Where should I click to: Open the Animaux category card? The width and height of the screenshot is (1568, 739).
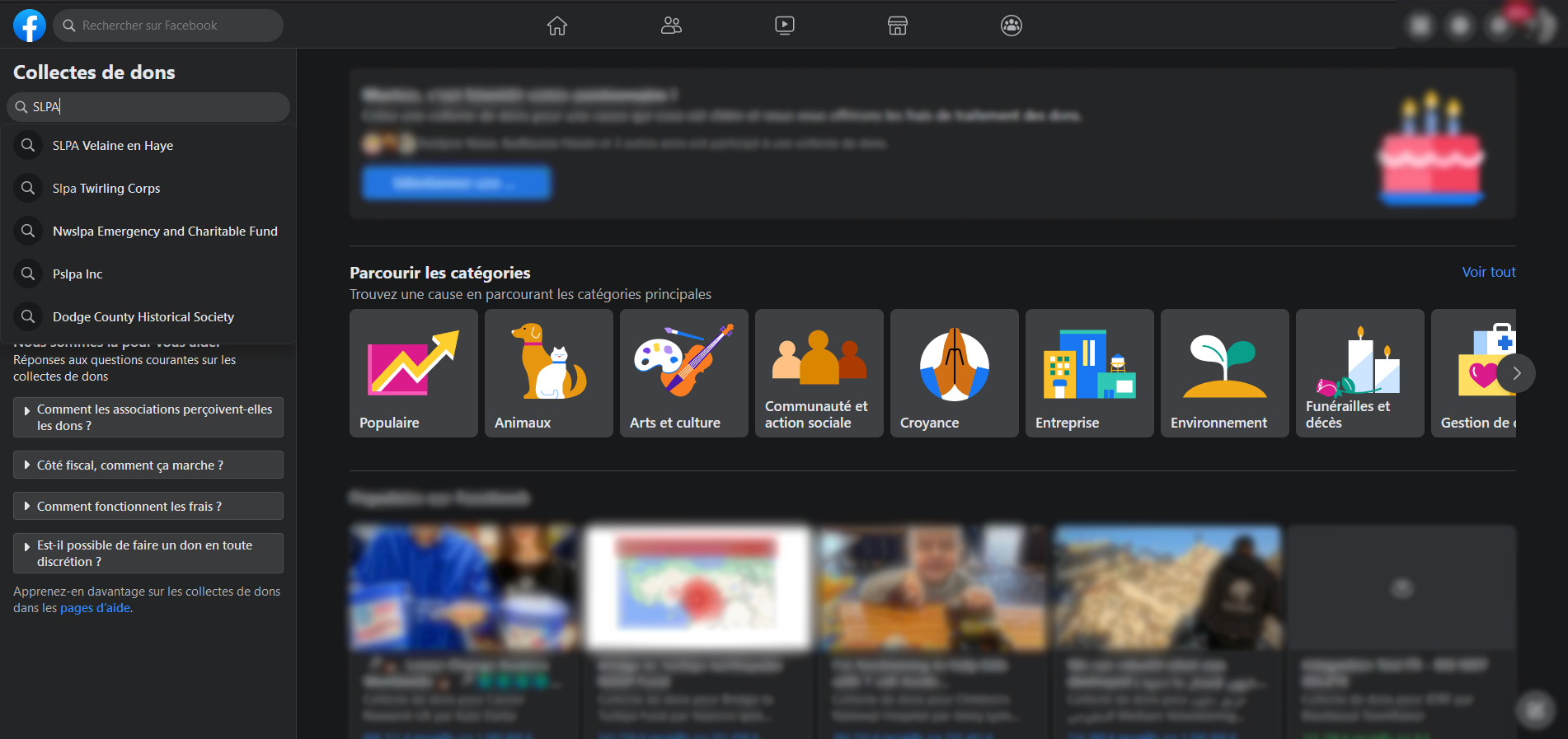click(549, 373)
